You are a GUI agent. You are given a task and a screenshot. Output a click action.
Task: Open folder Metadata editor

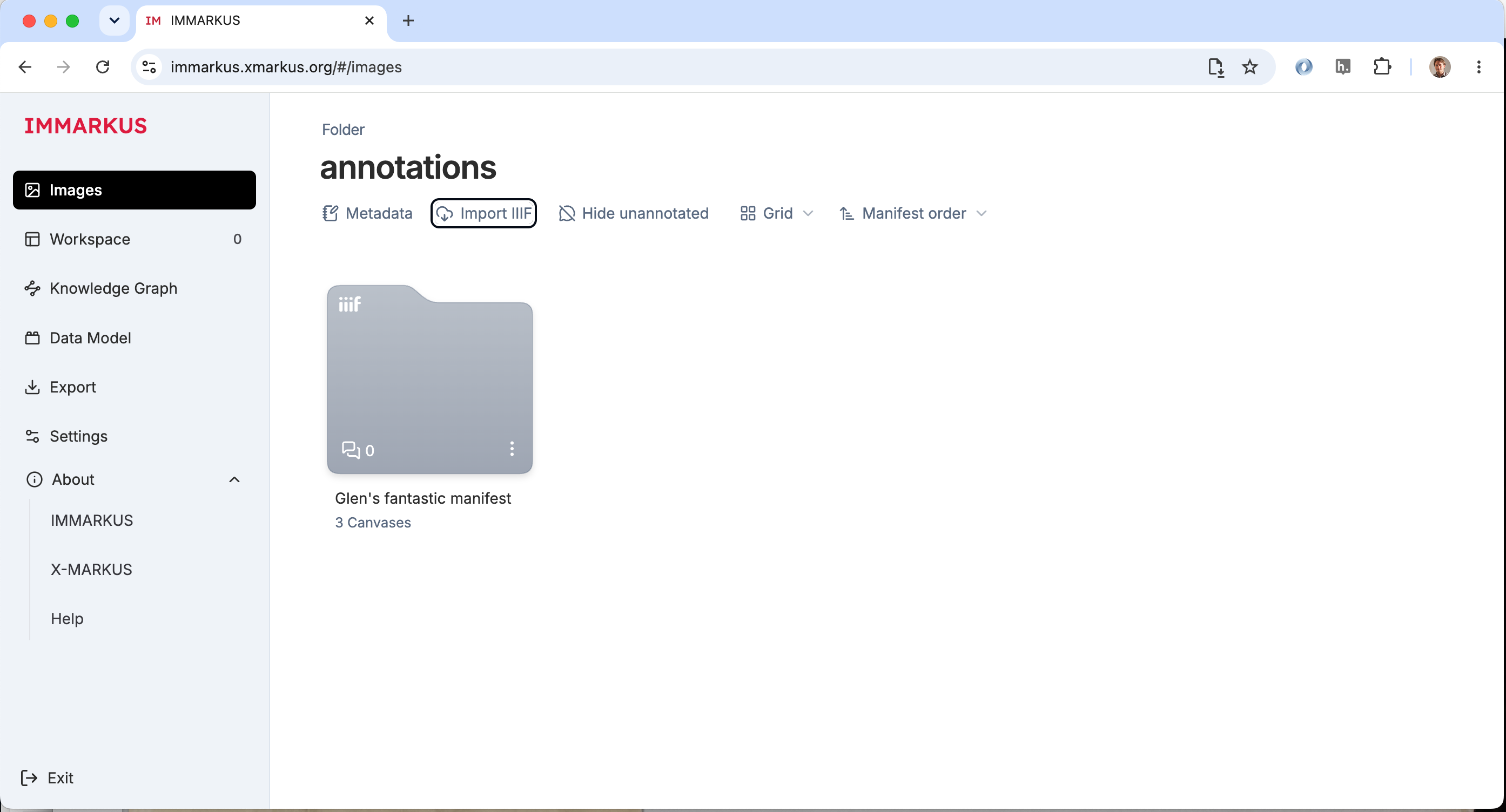pyautogui.click(x=367, y=213)
